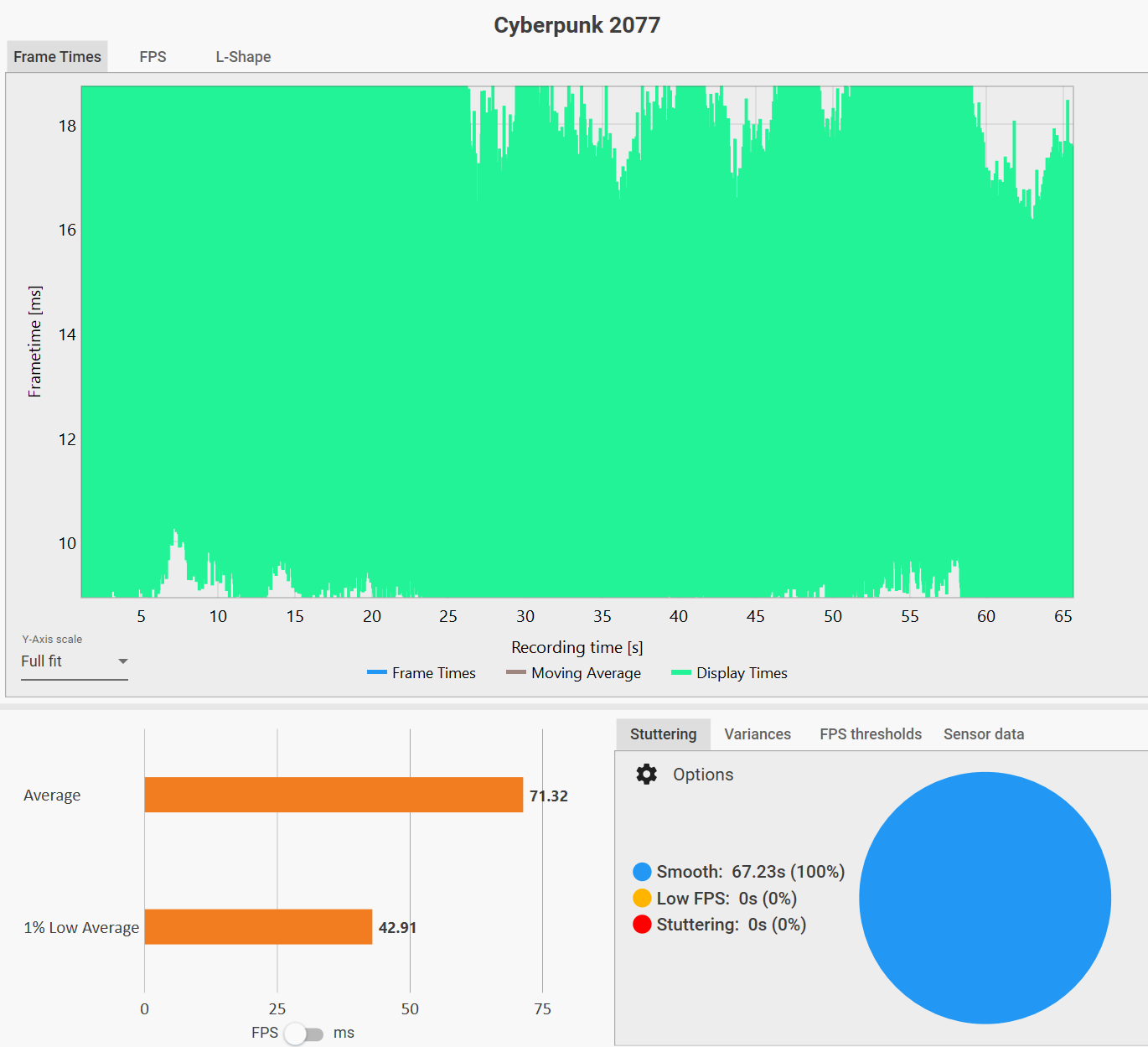Screen dimensions: 1148x1047
Task: Select the Stuttering tab
Action: point(663,734)
